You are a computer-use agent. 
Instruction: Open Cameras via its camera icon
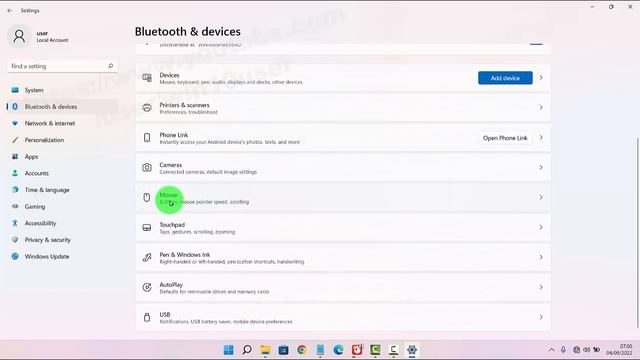147,167
